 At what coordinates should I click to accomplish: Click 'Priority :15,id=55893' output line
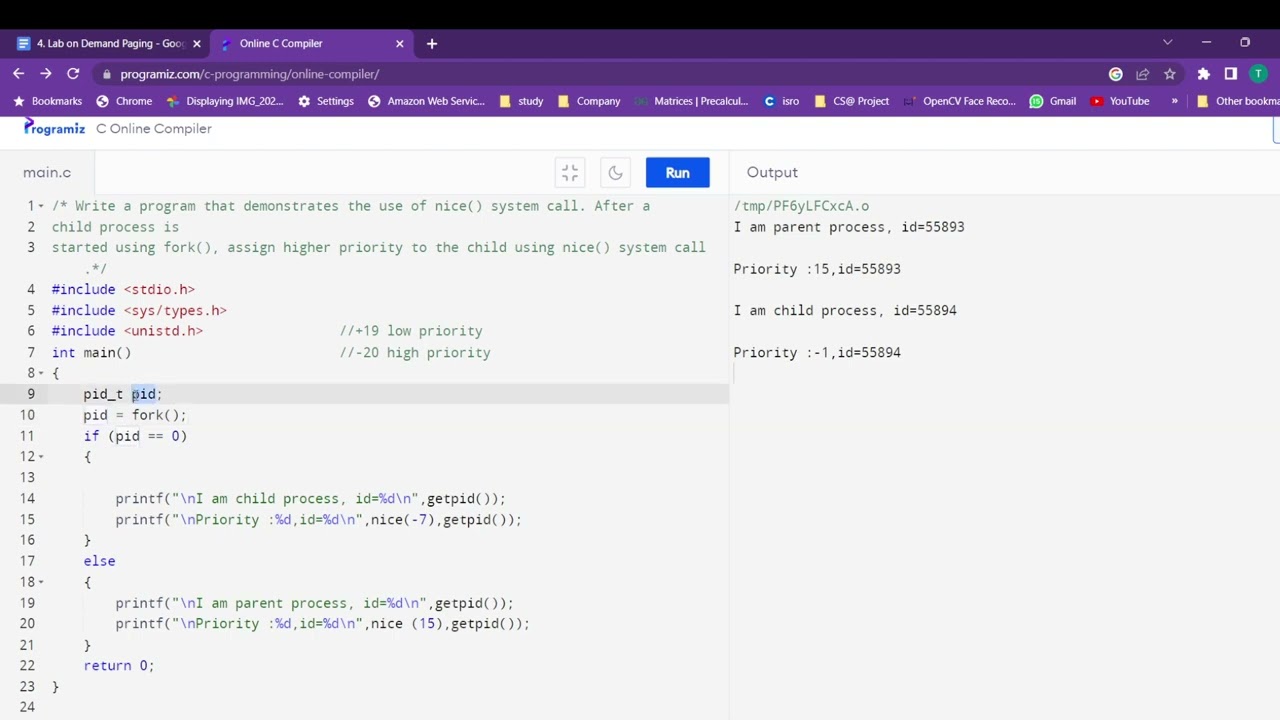[x=817, y=269]
